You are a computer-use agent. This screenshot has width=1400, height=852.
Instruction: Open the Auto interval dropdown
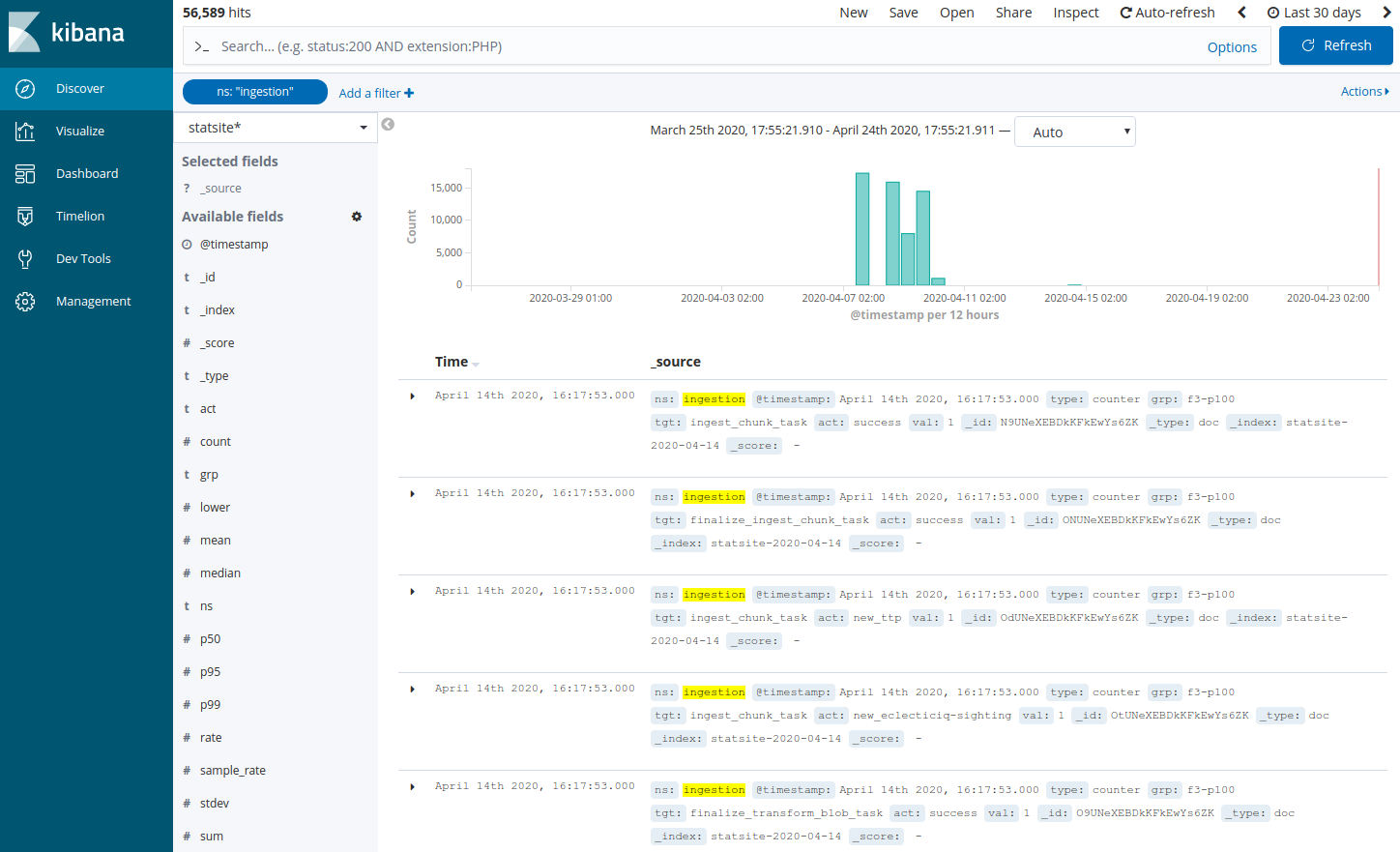tap(1074, 132)
